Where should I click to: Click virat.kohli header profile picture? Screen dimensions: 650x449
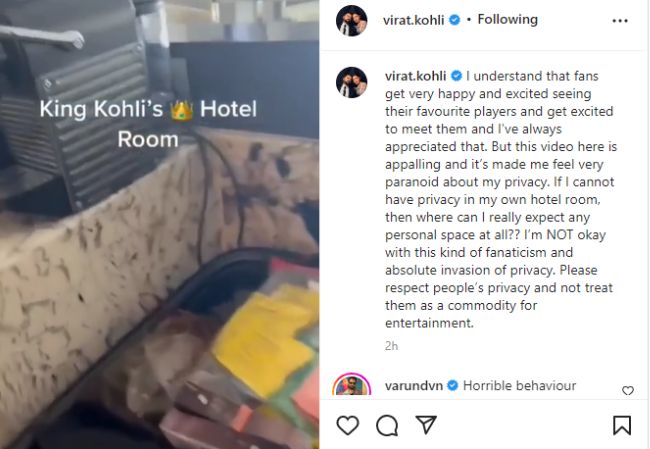pos(352,20)
